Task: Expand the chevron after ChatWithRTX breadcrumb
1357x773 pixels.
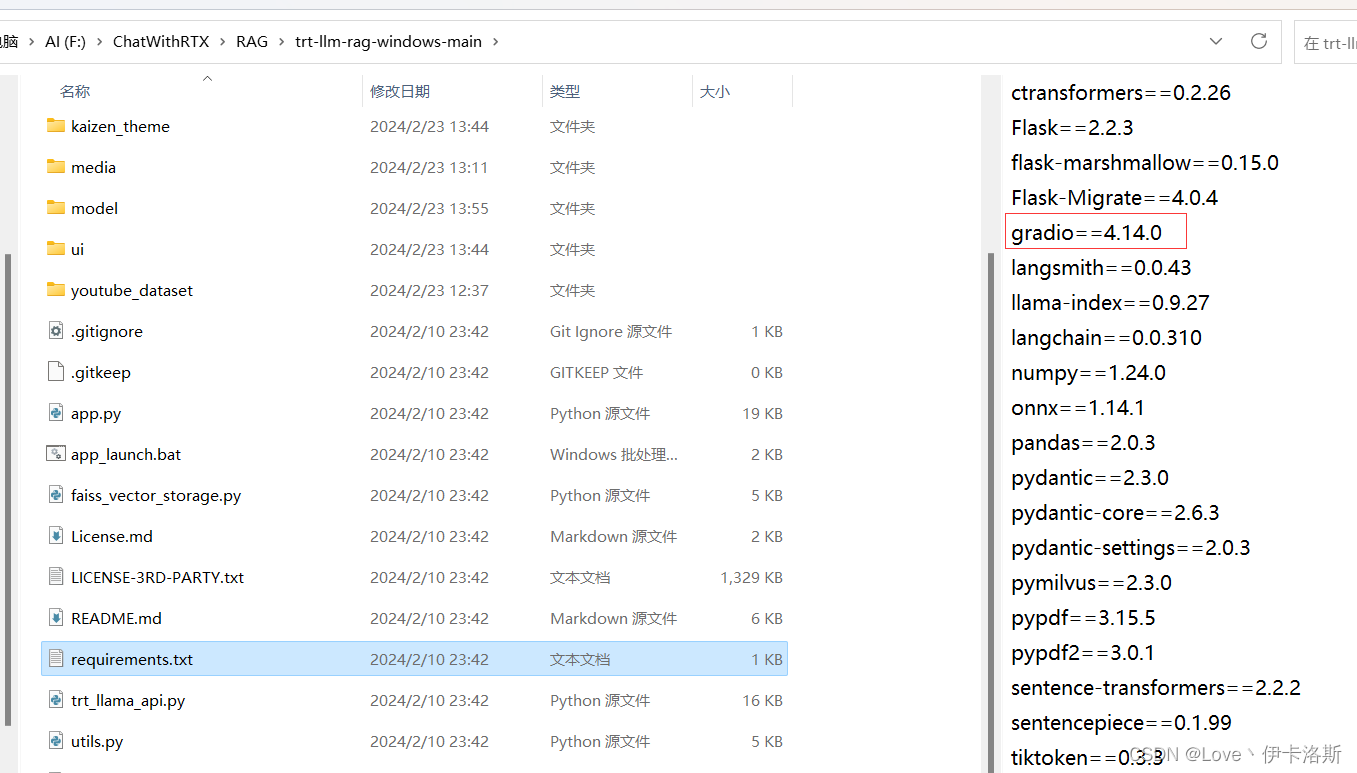Action: click(x=222, y=42)
